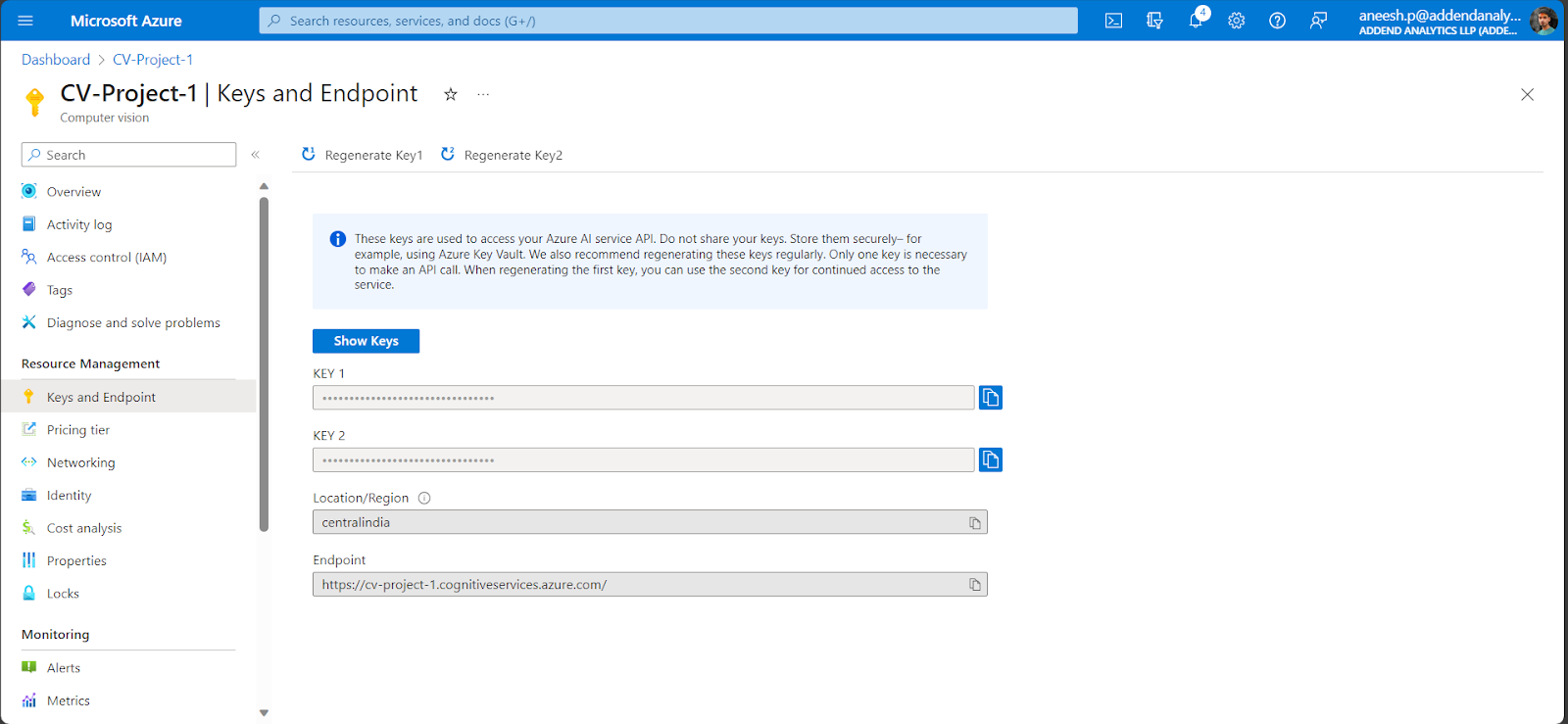The width and height of the screenshot is (1568, 724).
Task: Click the user account avatar
Action: (1543, 20)
